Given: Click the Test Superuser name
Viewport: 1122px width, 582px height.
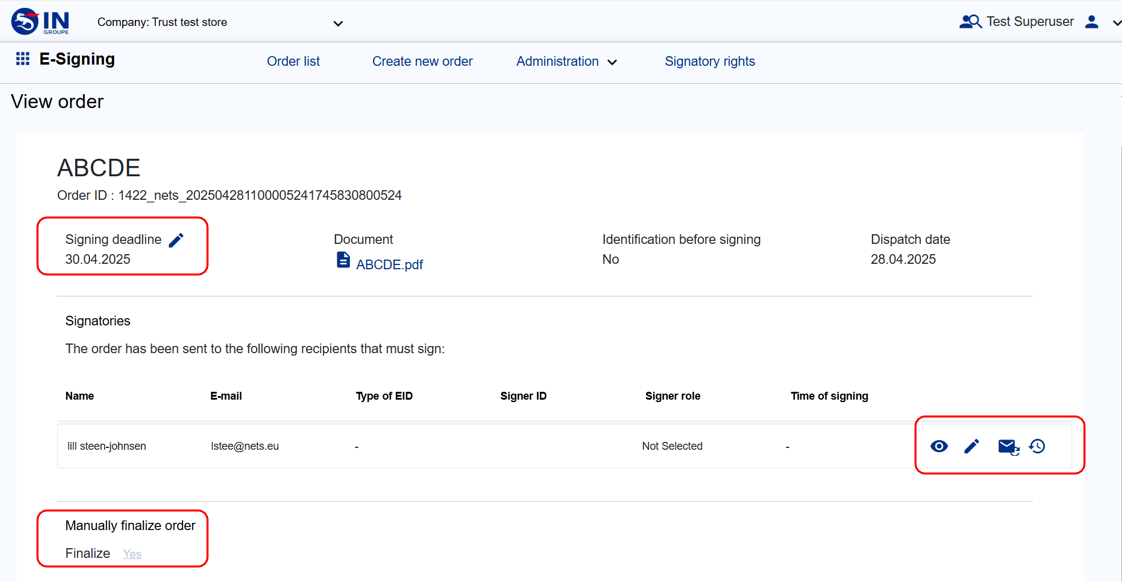Looking at the screenshot, I should 1029,22.
